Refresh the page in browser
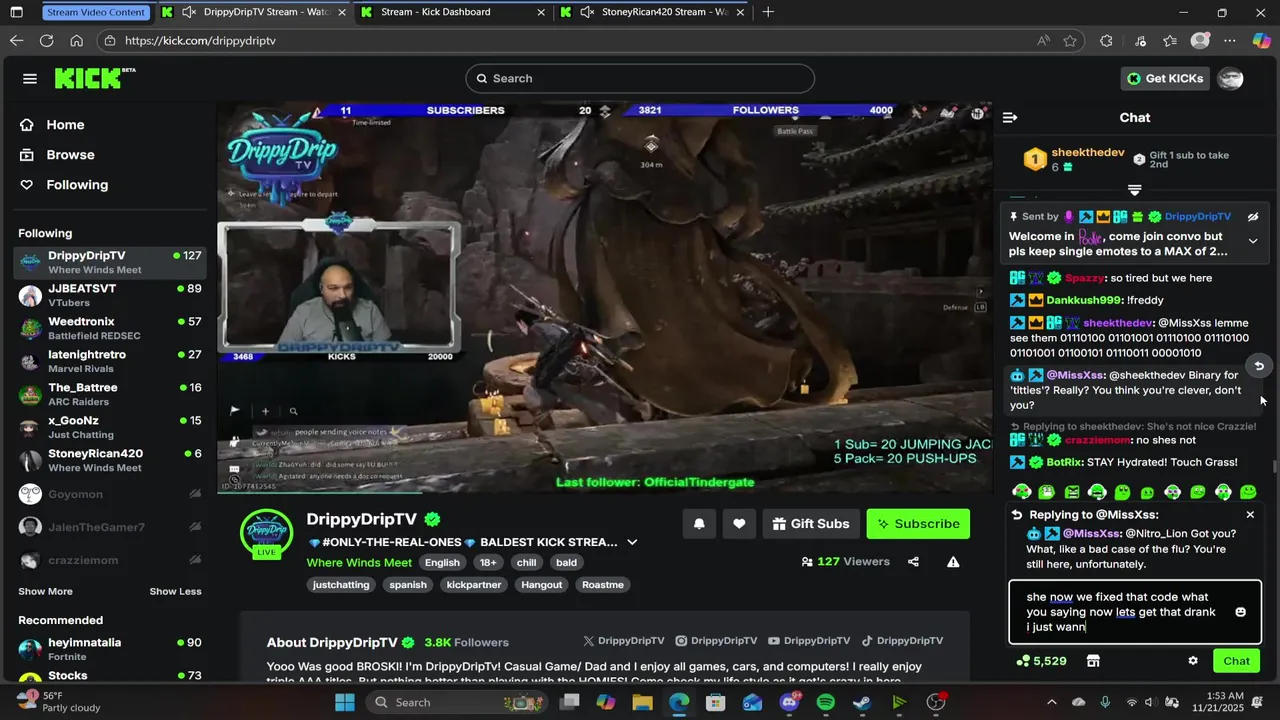Screen dimensions: 1280x720 coord(46,41)
